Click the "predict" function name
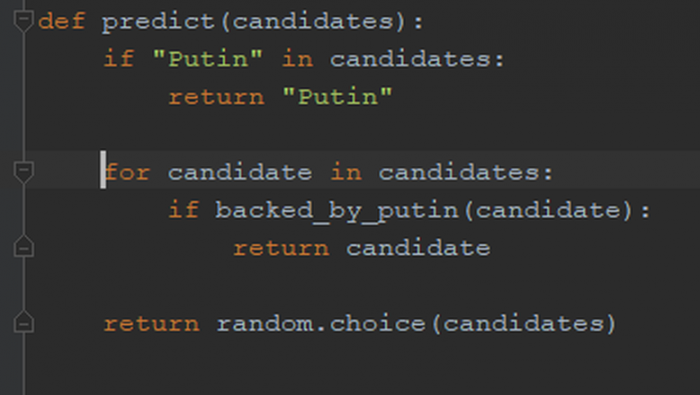Viewport: 700px width, 395px height. point(158,22)
